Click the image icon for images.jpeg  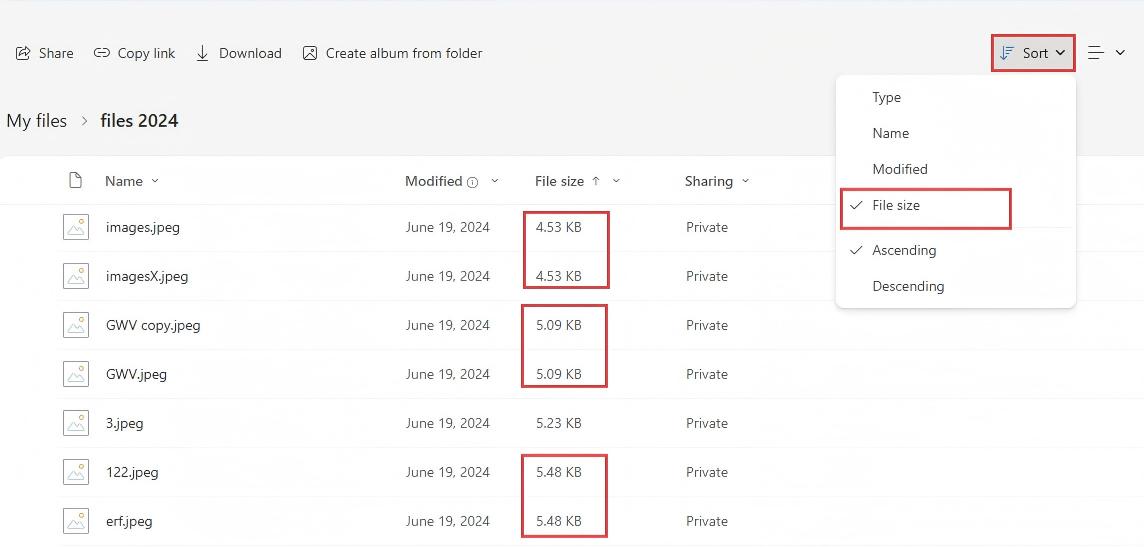click(76, 227)
